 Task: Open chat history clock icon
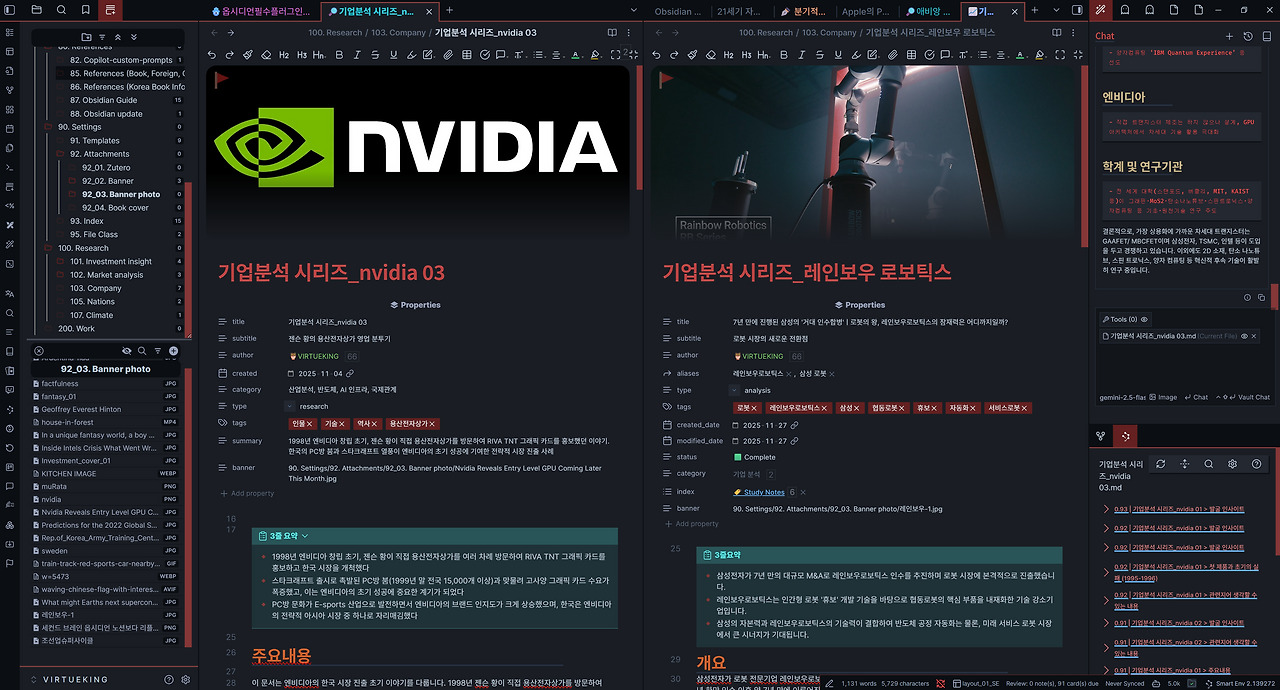click(x=1248, y=36)
